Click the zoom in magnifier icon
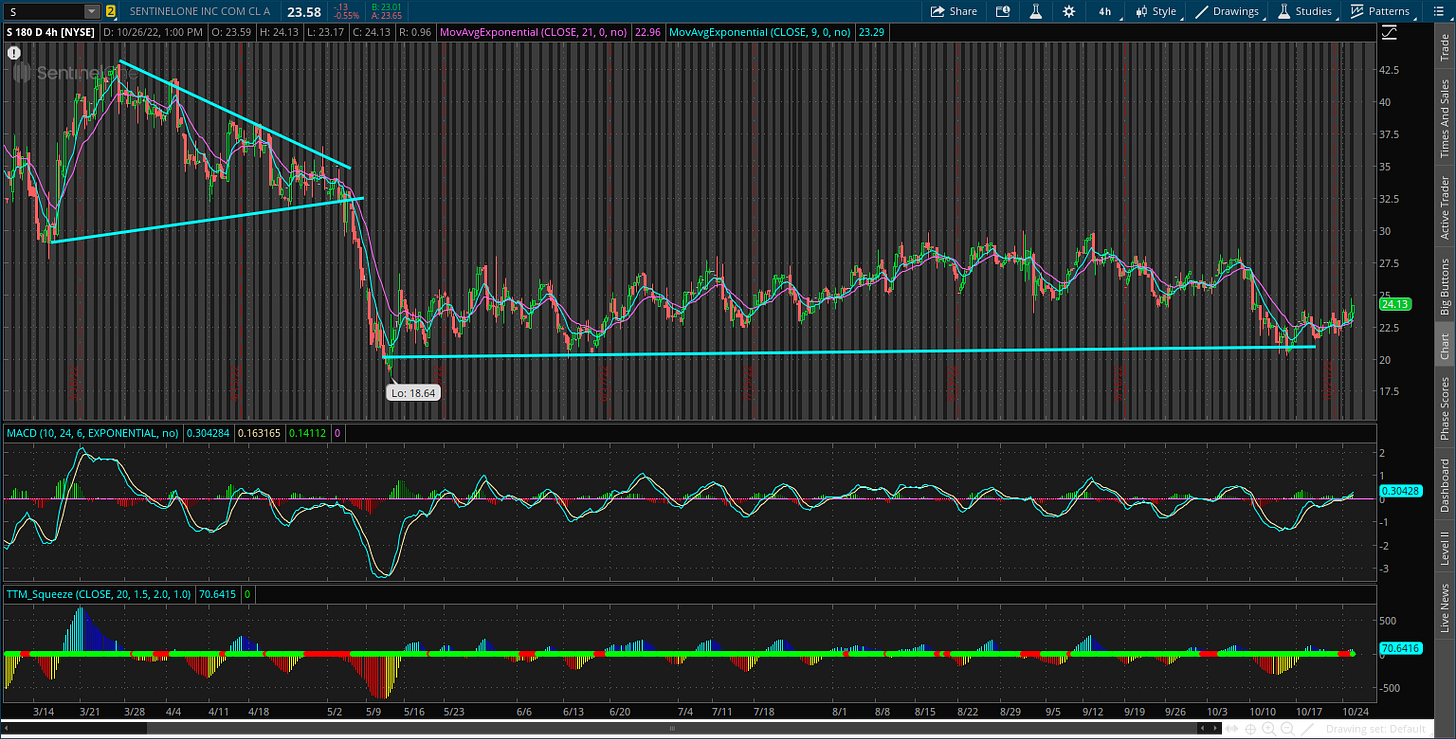 [x=1268, y=729]
